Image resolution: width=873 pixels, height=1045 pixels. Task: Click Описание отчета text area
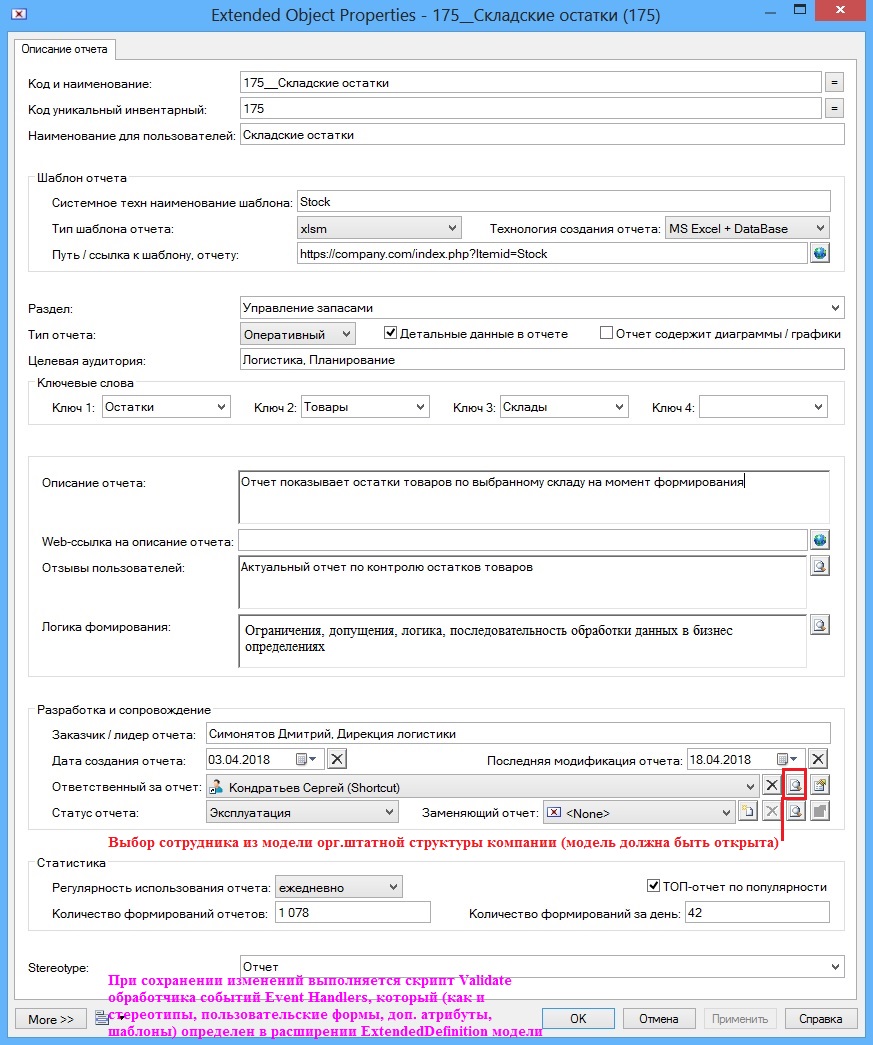(x=534, y=497)
